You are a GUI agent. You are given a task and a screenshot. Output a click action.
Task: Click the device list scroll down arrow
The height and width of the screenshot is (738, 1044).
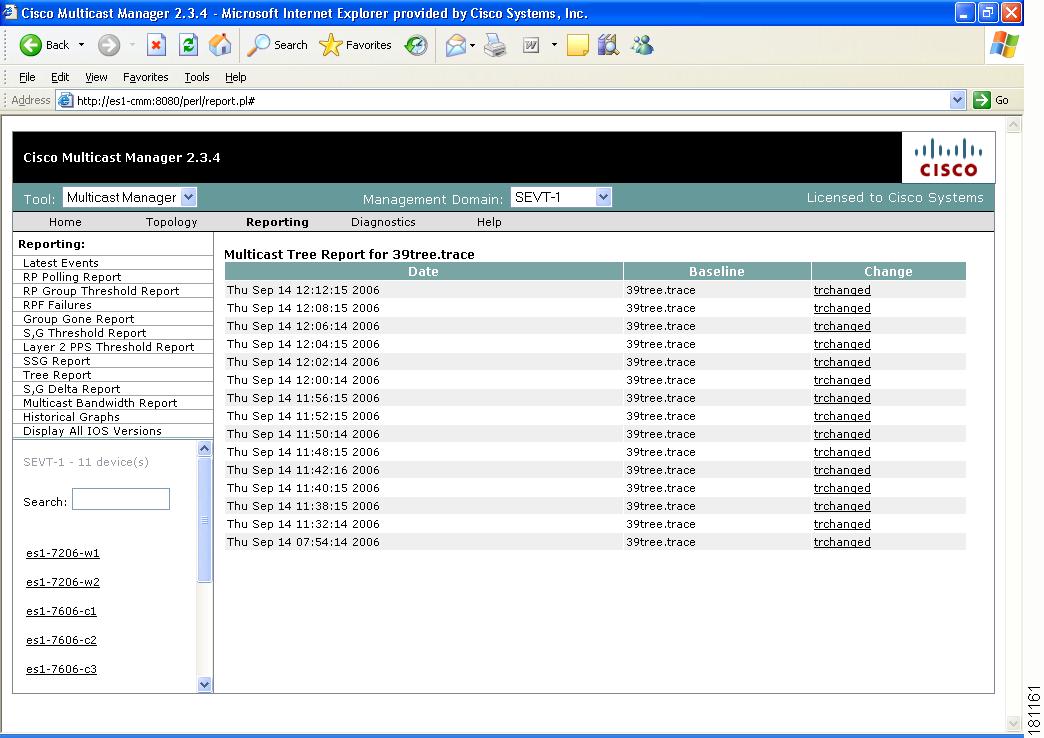204,684
